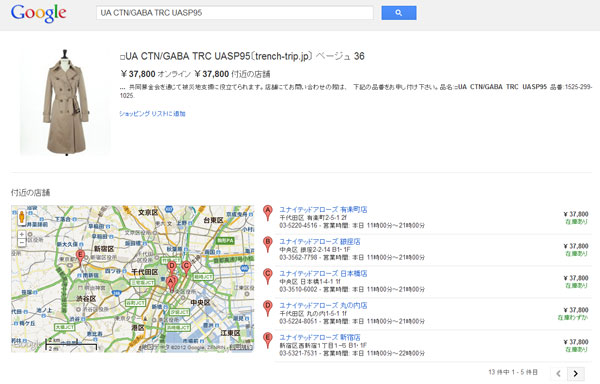Click the Pegman street view icon on map
Viewport: 600px width, 384px height.
tap(21, 217)
